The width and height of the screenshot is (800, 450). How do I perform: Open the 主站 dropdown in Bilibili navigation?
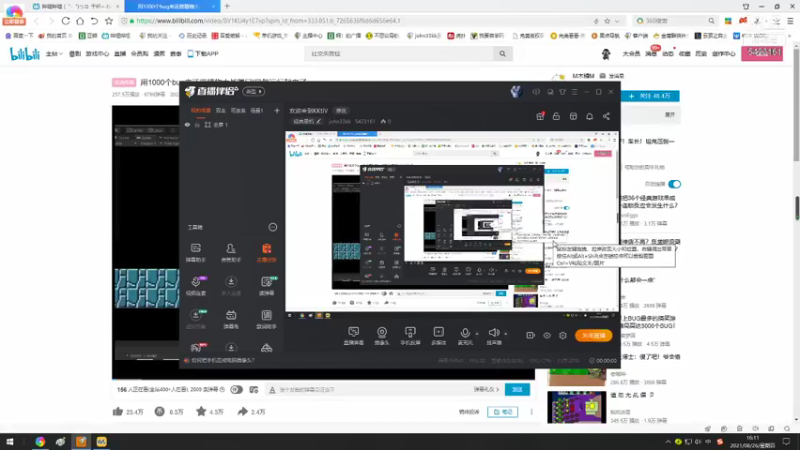pos(54,54)
